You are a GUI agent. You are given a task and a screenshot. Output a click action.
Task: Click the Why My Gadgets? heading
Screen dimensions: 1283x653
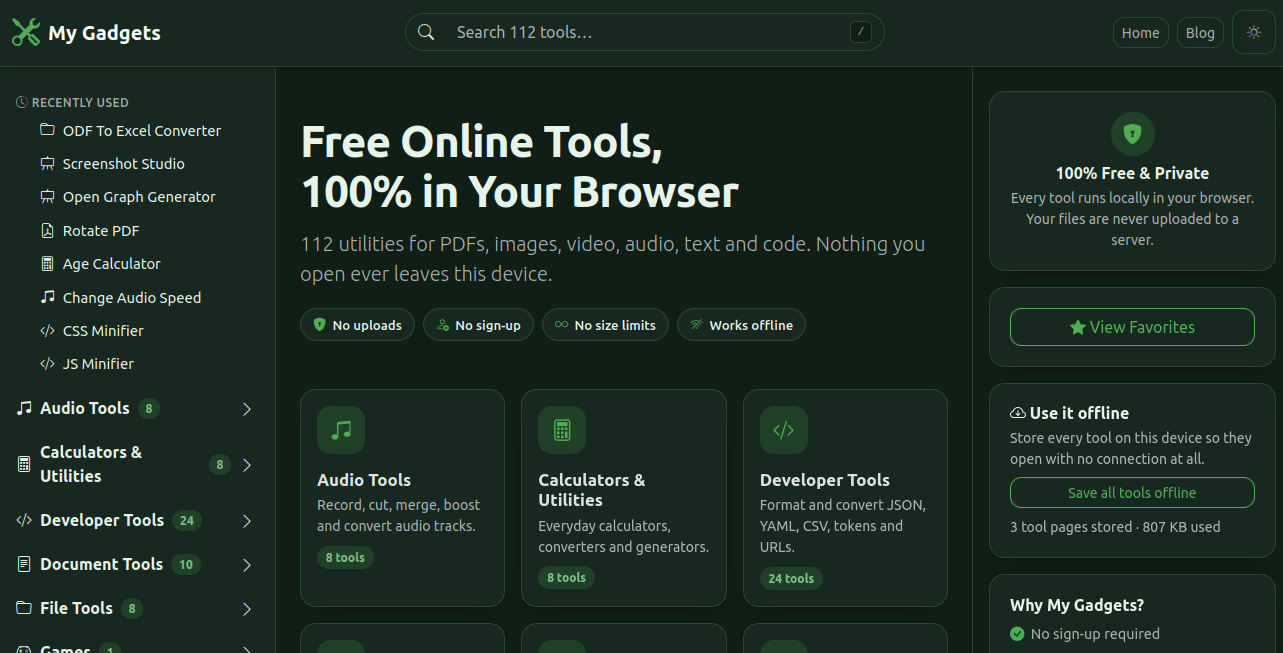pos(1077,605)
